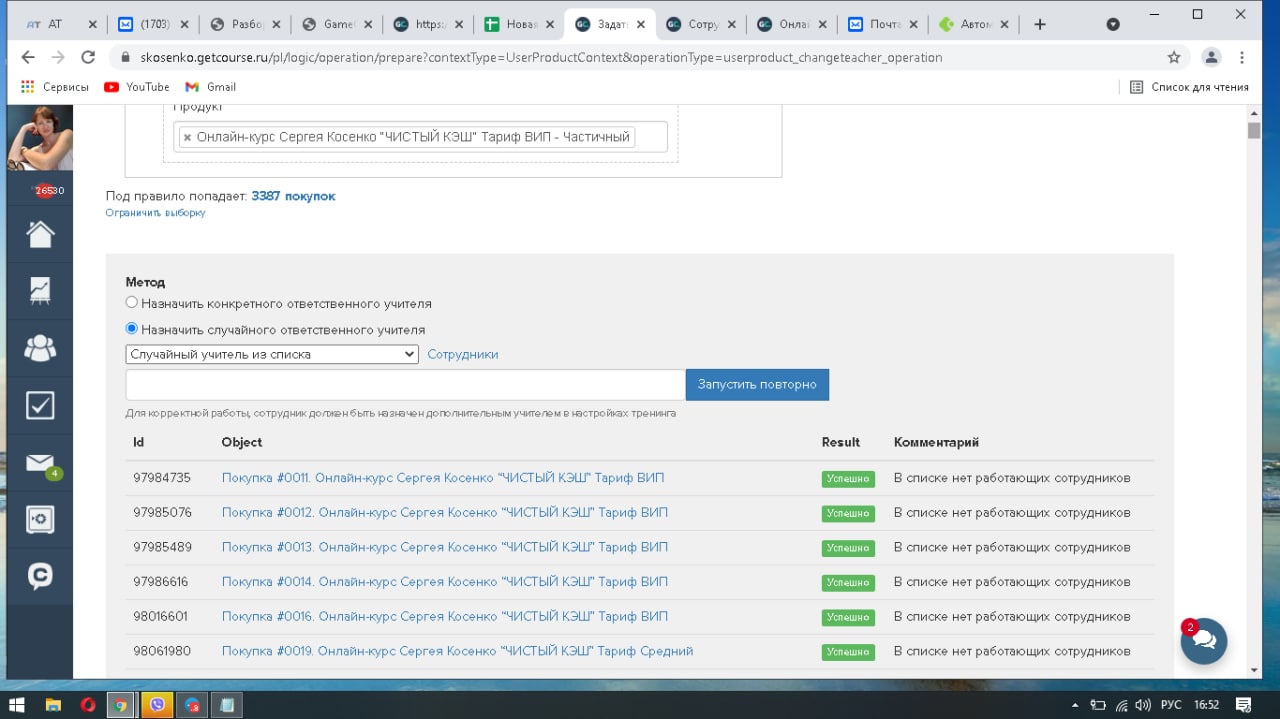Open the Покупка #0011 link
Viewport: 1280px width, 719px height.
pos(443,478)
